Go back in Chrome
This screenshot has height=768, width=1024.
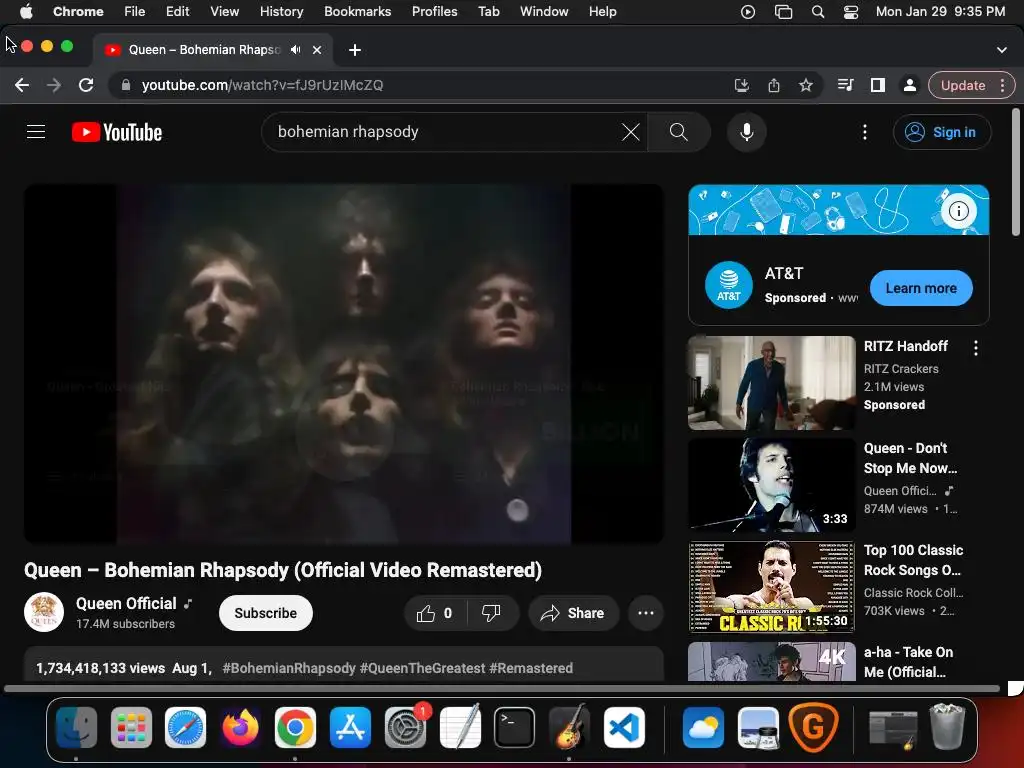pyautogui.click(x=22, y=85)
